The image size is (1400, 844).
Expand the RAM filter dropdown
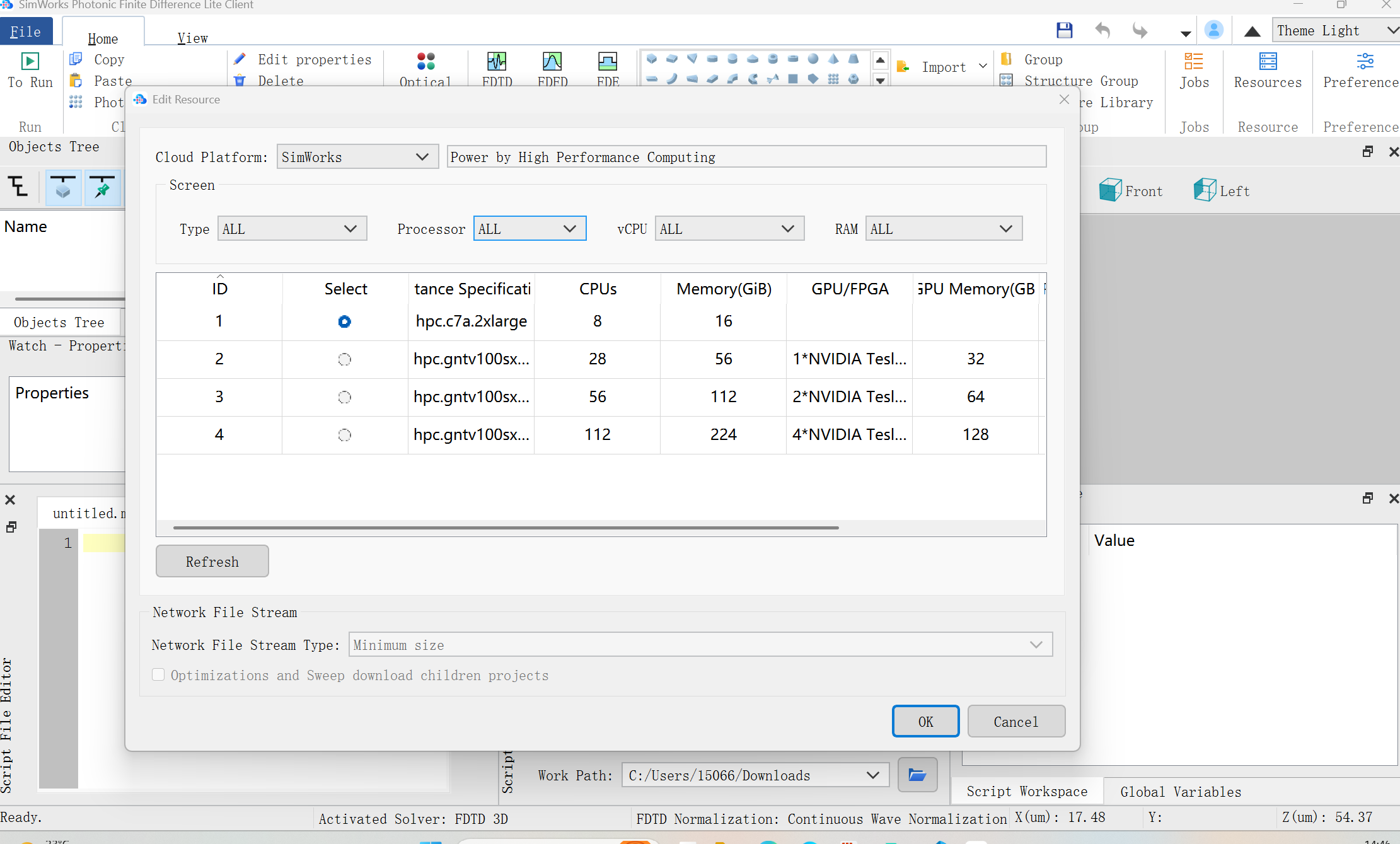click(x=943, y=229)
